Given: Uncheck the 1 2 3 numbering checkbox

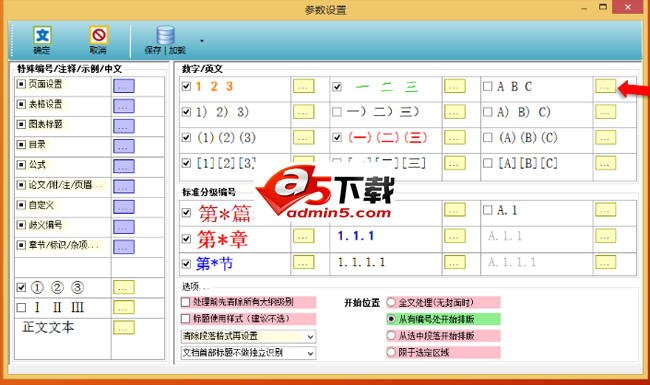Looking at the screenshot, I should [x=186, y=86].
